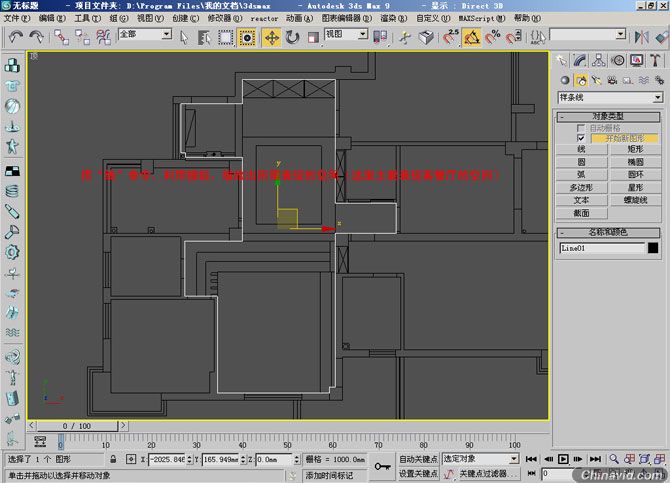Step time slider forward with right arrow
The image size is (670, 483).
(123, 425)
